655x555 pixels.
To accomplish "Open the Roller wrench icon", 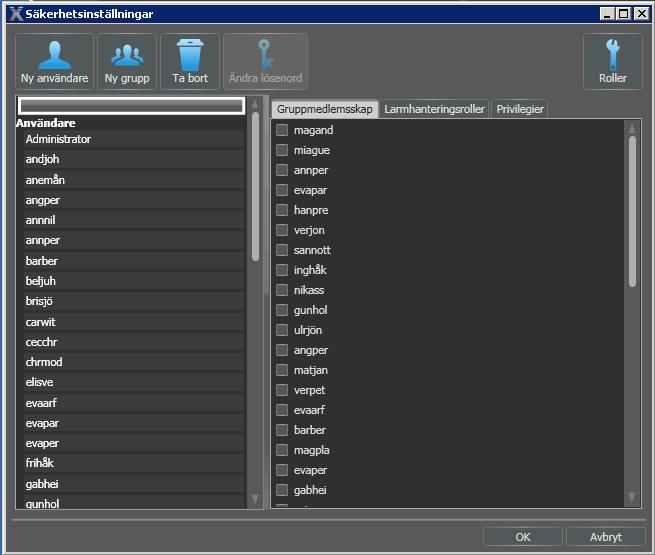I will click(612, 61).
